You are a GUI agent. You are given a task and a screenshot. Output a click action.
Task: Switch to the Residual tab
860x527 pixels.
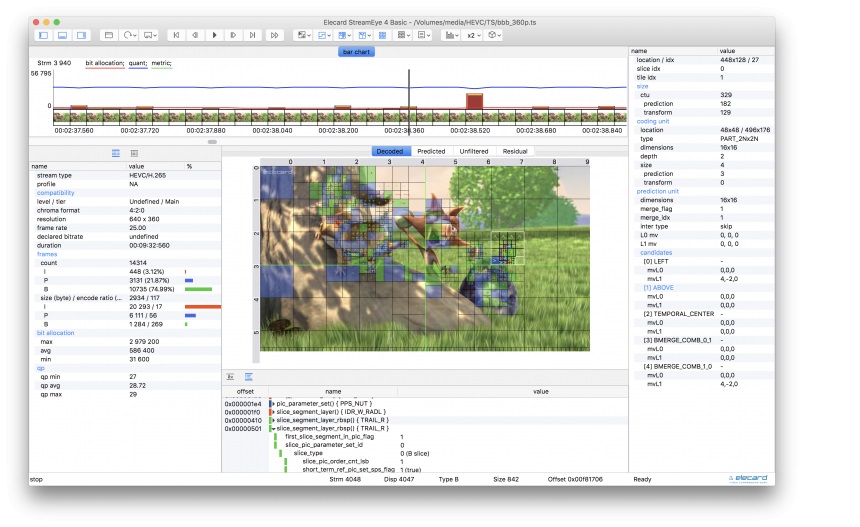pos(515,151)
